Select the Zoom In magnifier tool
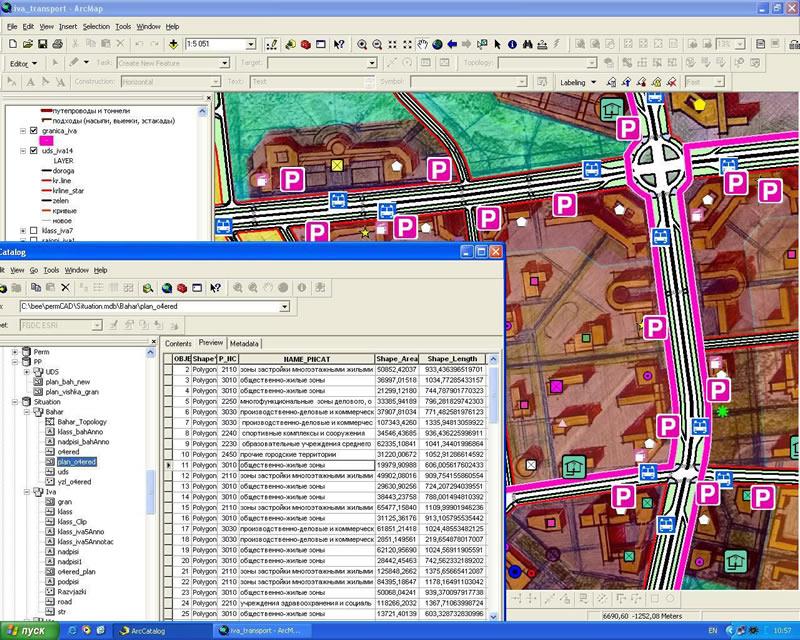 click(x=362, y=45)
